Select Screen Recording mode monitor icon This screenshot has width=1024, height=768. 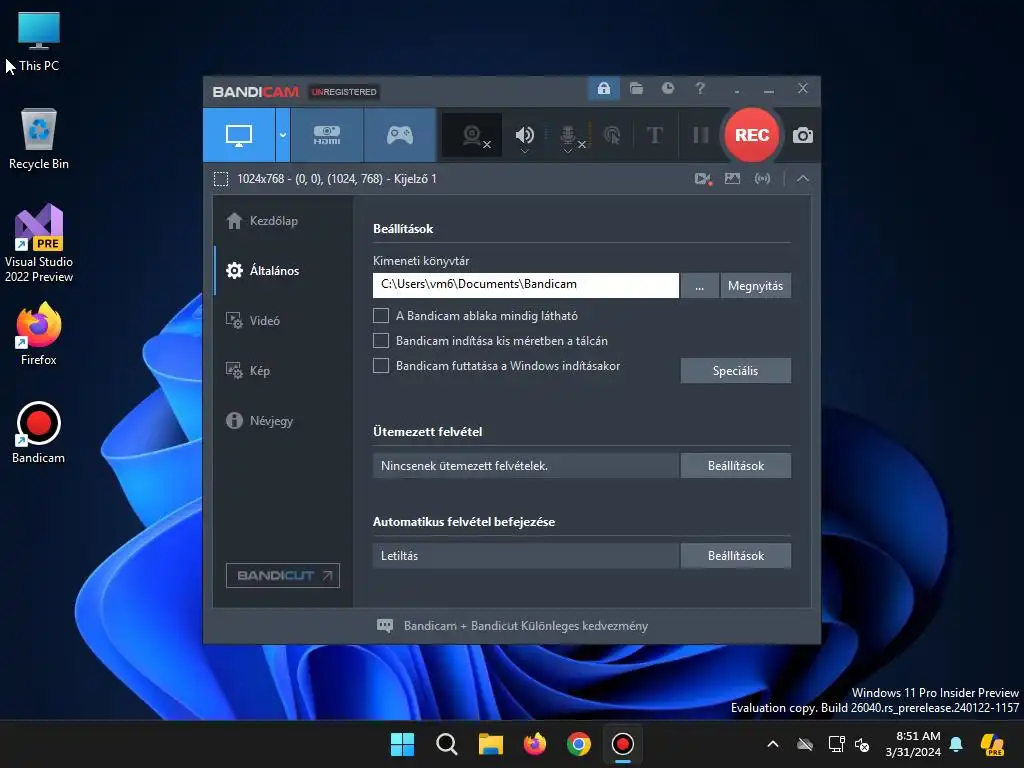[239, 135]
